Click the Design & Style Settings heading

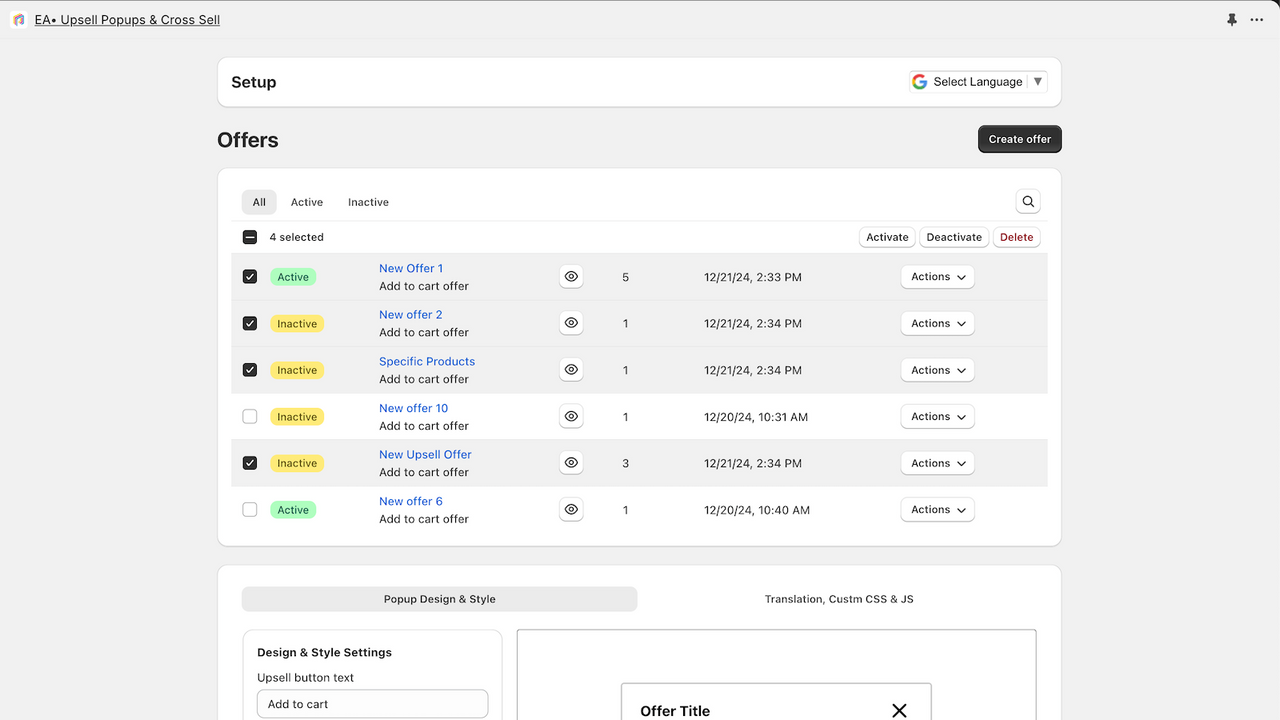pos(324,652)
